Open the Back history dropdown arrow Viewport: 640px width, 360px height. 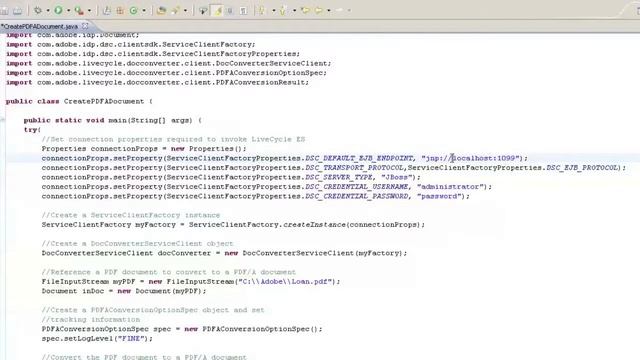coord(329,11)
